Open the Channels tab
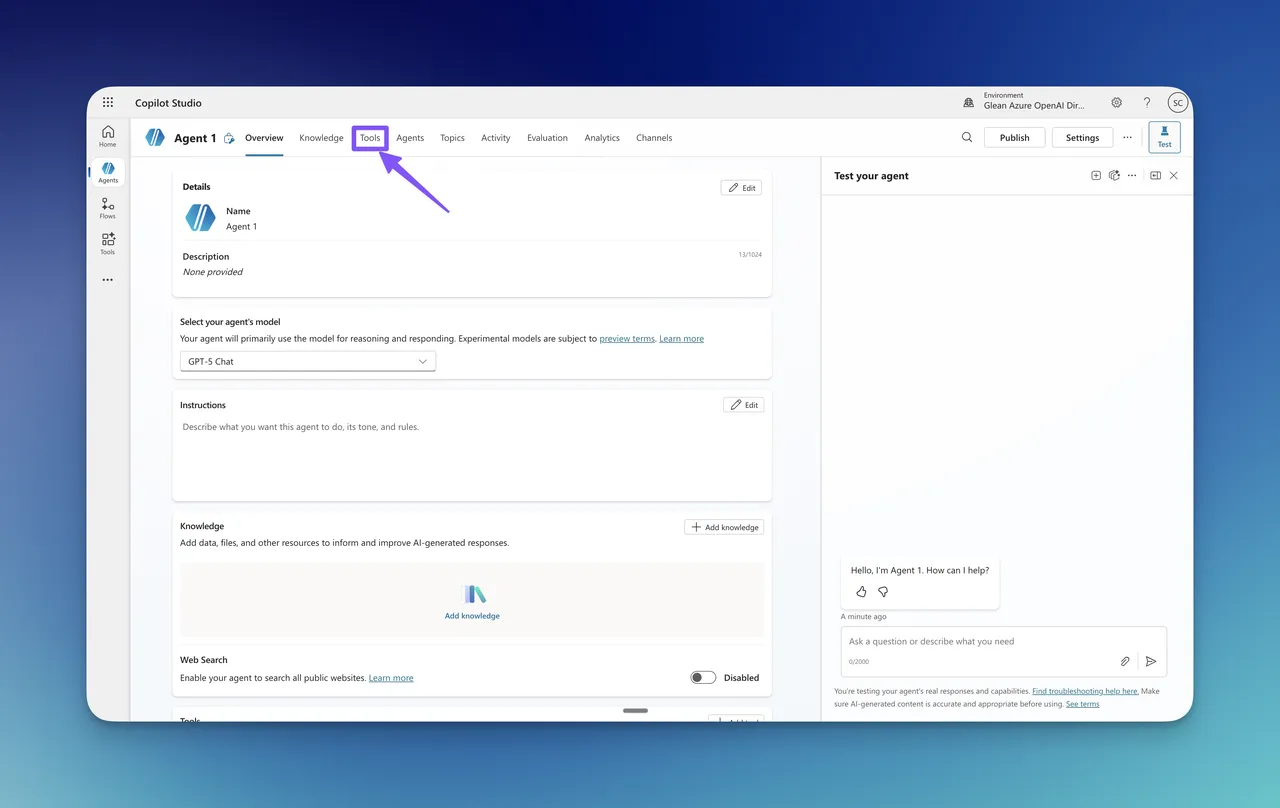 (654, 138)
